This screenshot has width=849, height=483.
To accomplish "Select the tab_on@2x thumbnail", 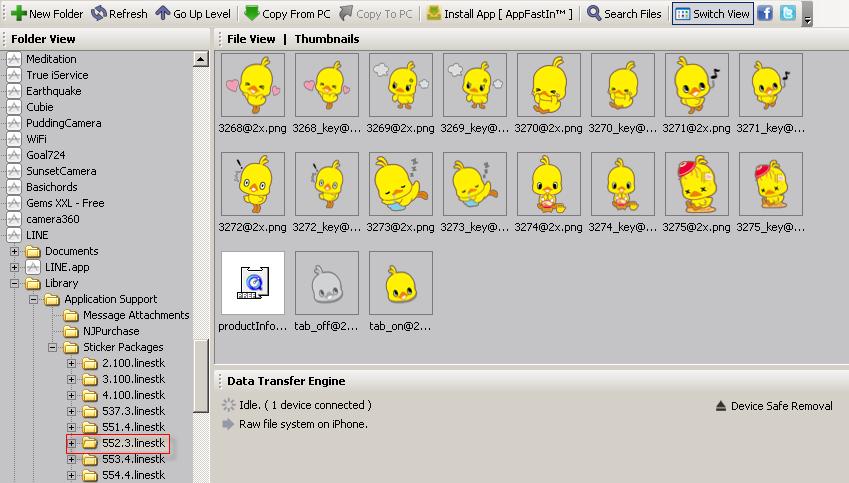I will [401, 283].
